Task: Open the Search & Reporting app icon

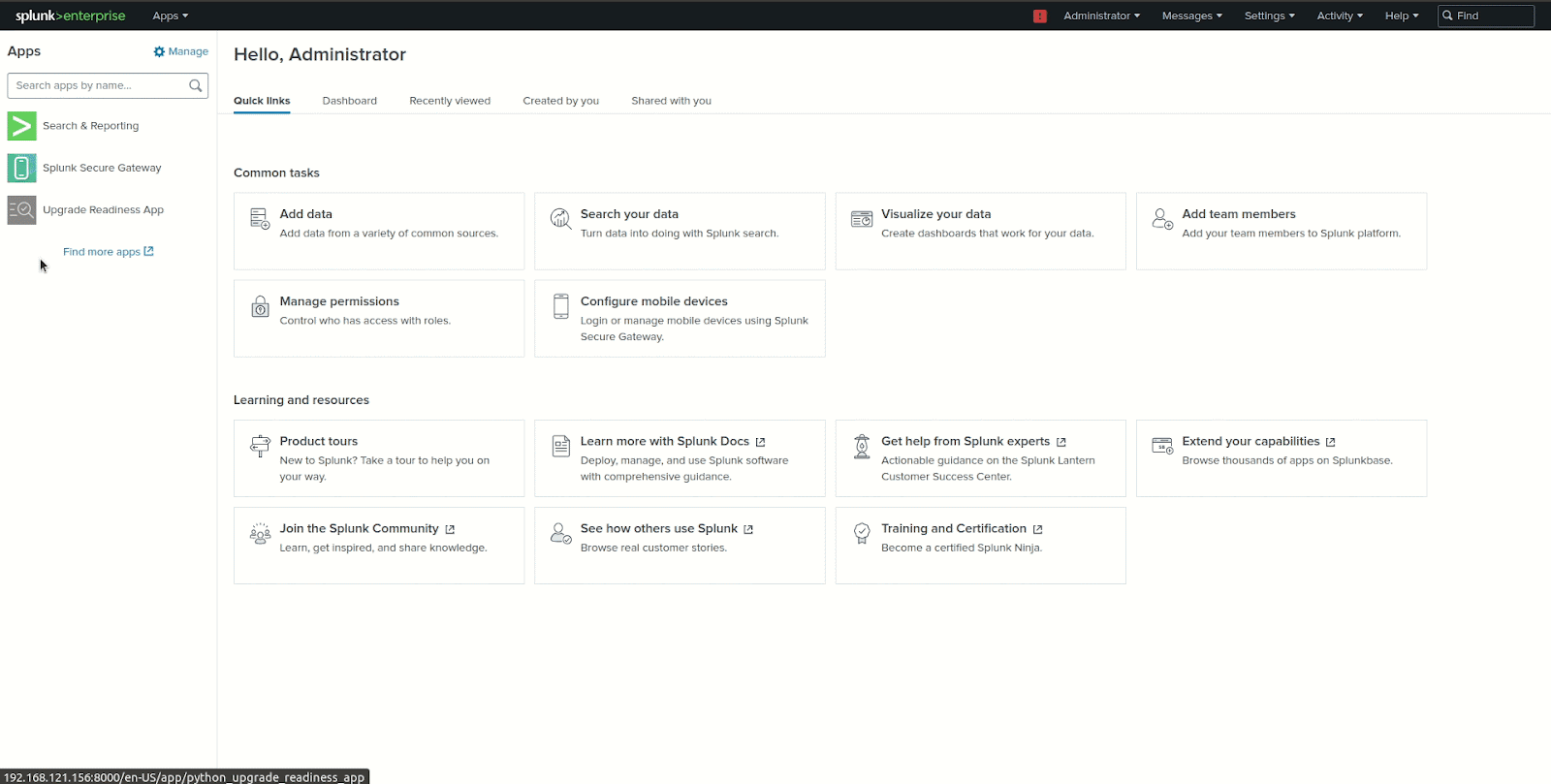Action: [x=22, y=126]
